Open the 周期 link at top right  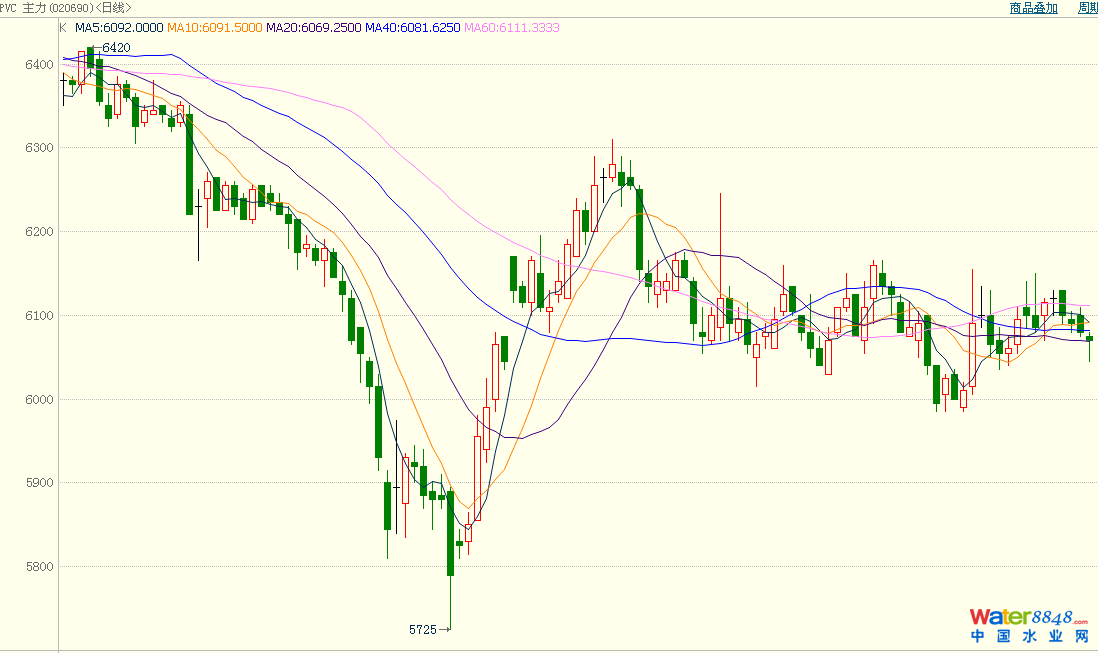[1087, 8]
